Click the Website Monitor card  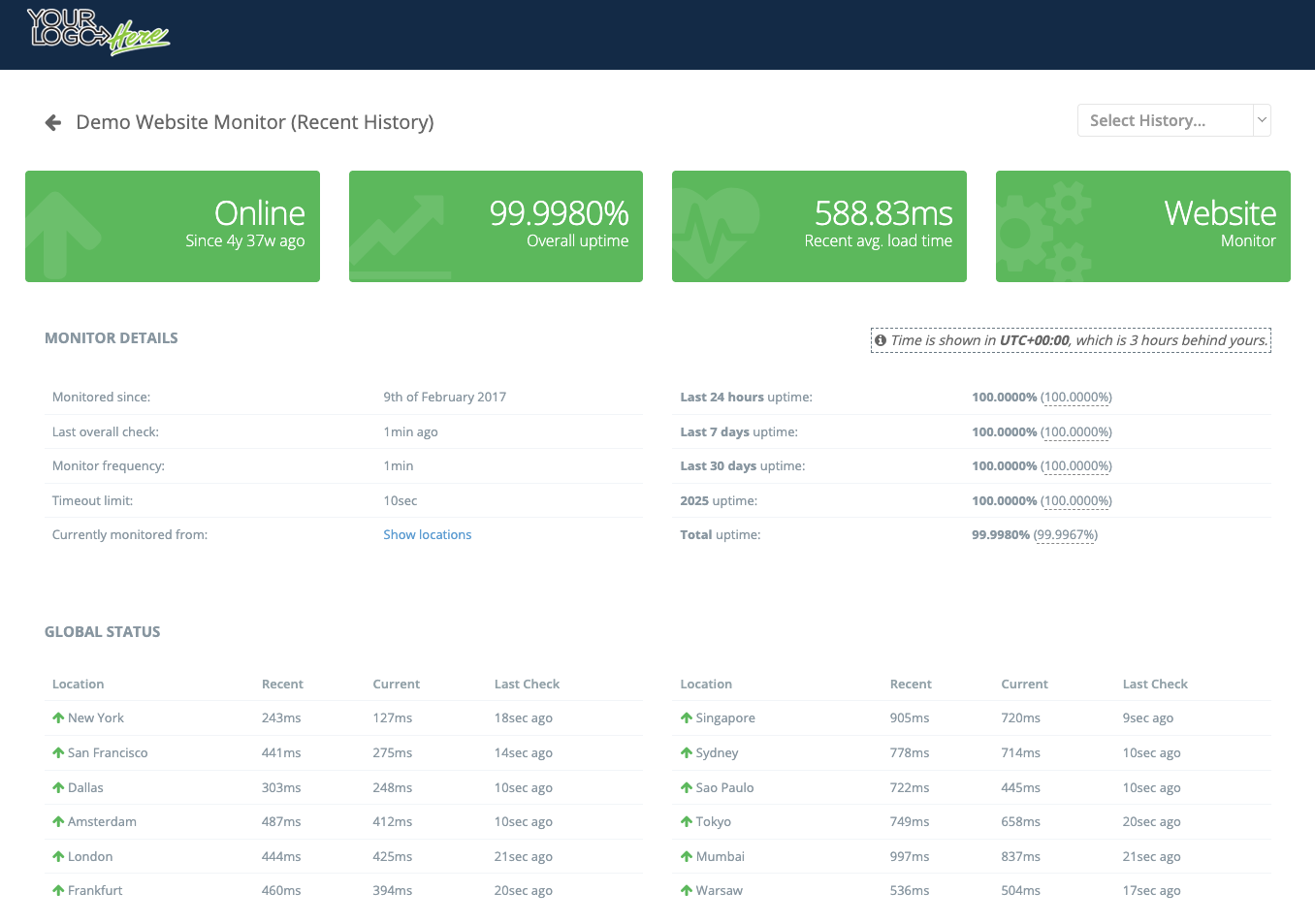coord(1142,227)
